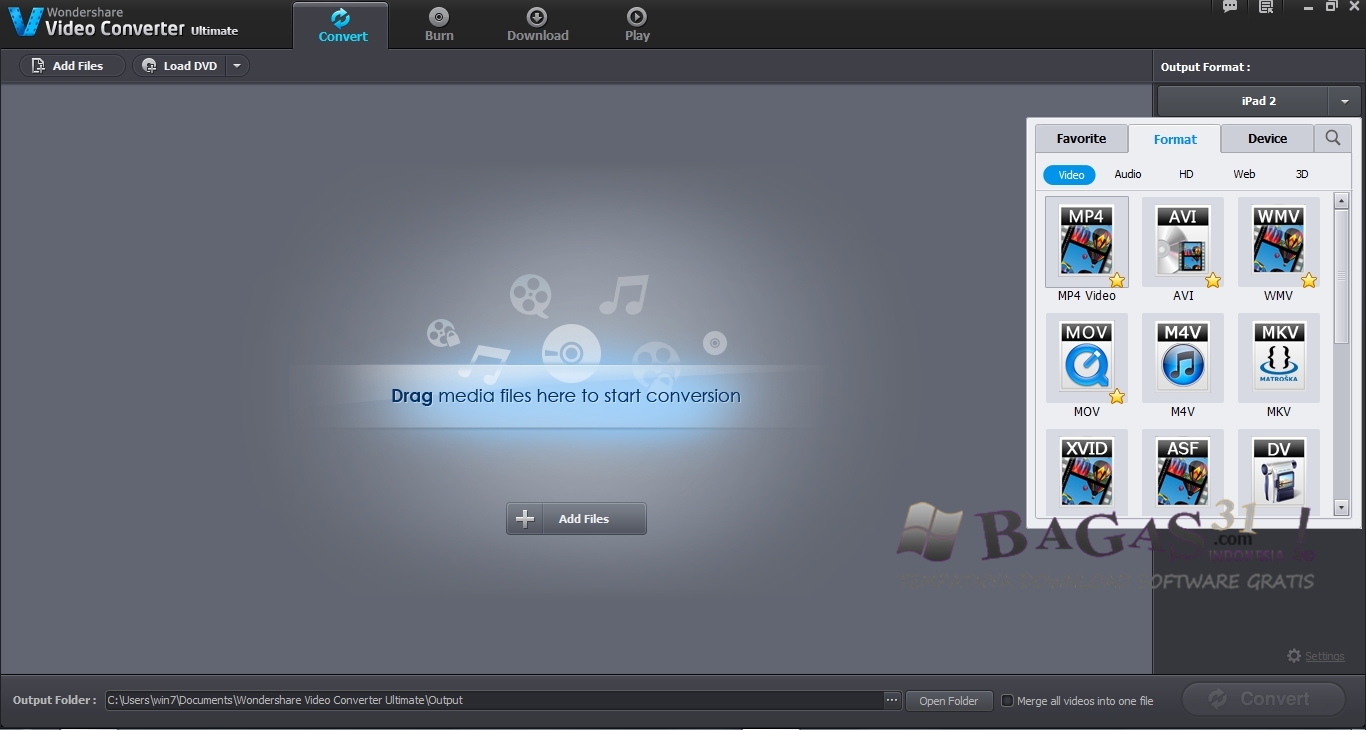
Task: Click the Output Folder path field
Action: 494,700
